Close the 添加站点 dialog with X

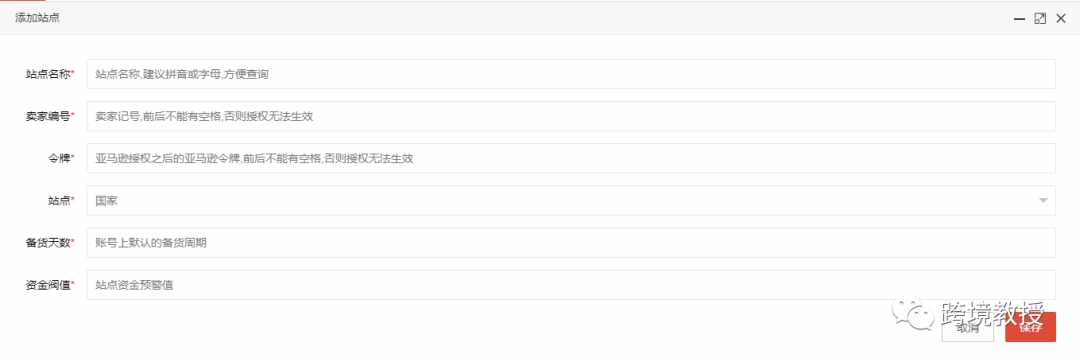pos(1061,19)
